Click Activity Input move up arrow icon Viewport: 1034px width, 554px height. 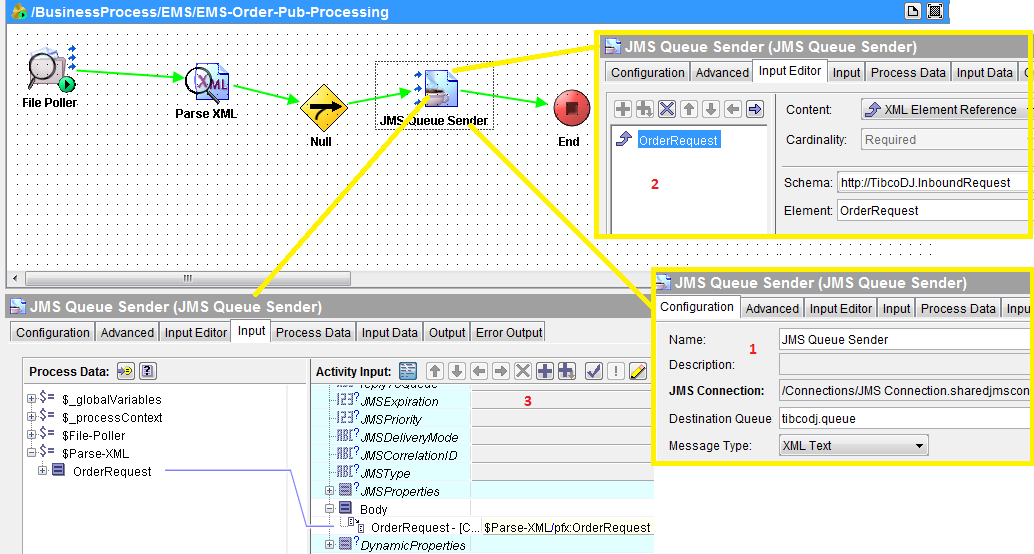[x=435, y=371]
